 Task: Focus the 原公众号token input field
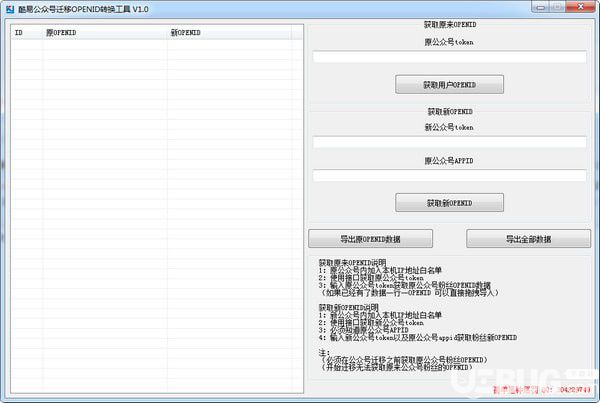(449, 57)
